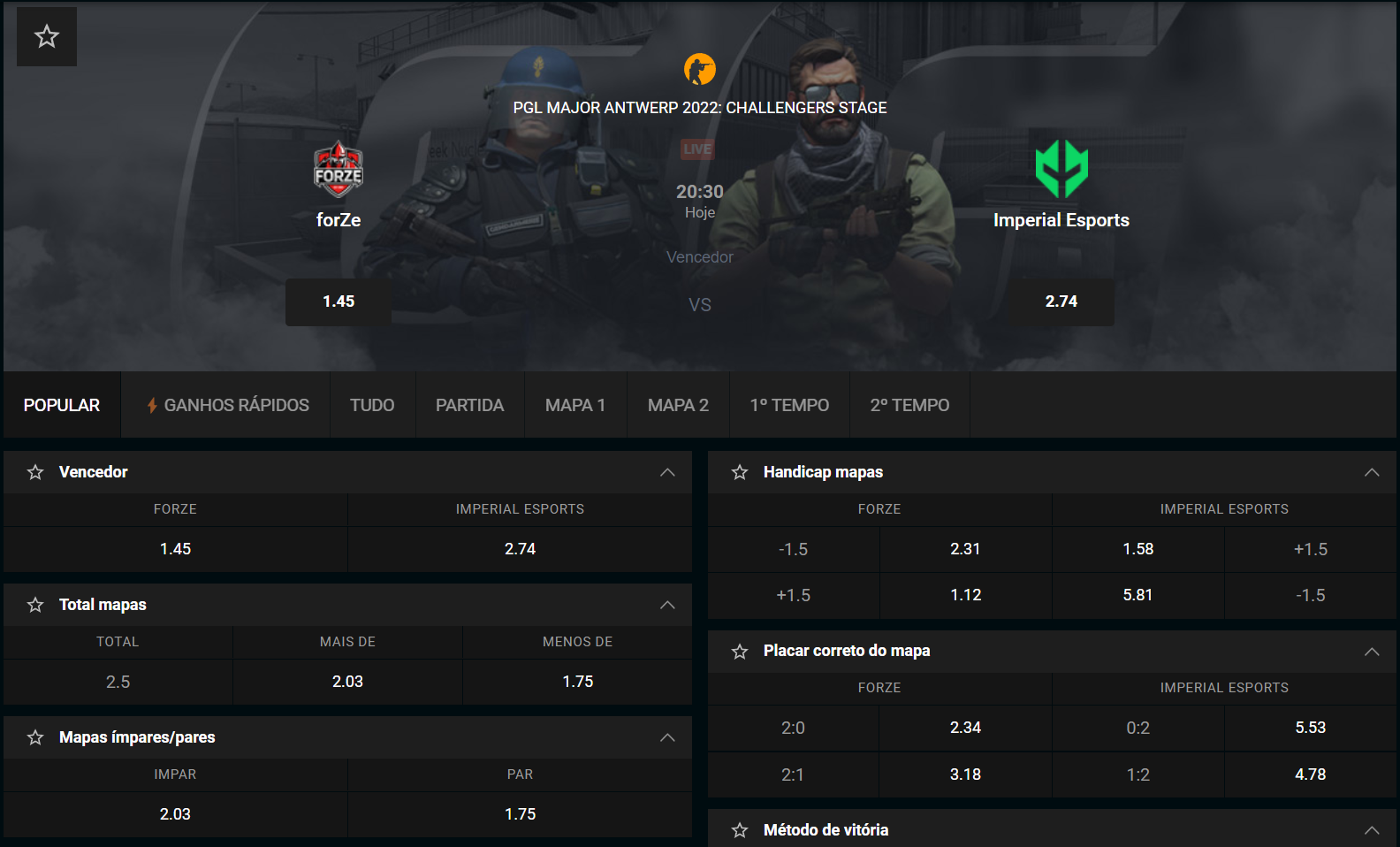The height and width of the screenshot is (847, 1400).
Task: Click the forZe team name
Action: pyautogui.click(x=339, y=220)
